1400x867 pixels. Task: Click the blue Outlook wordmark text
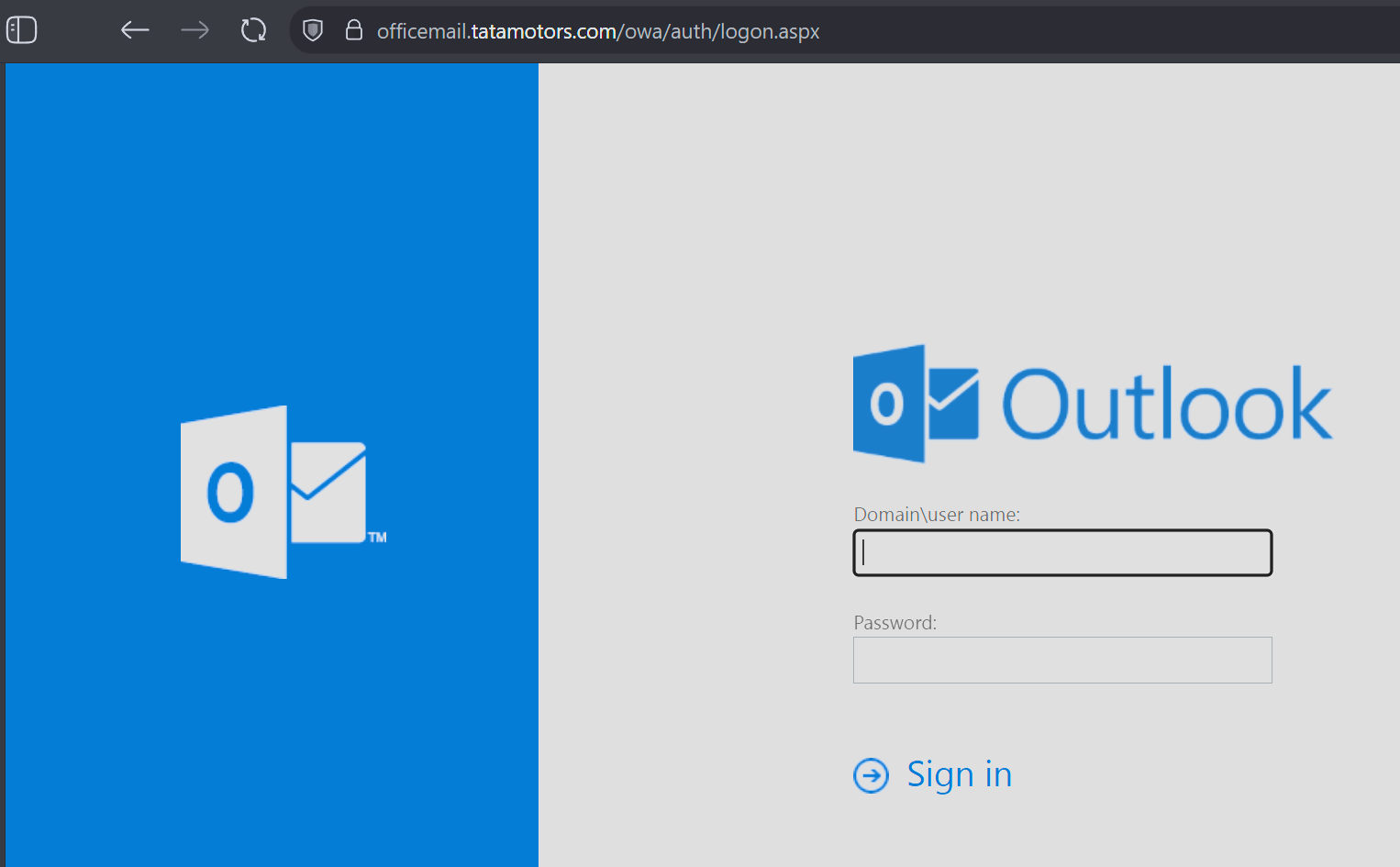pyautogui.click(x=1166, y=405)
